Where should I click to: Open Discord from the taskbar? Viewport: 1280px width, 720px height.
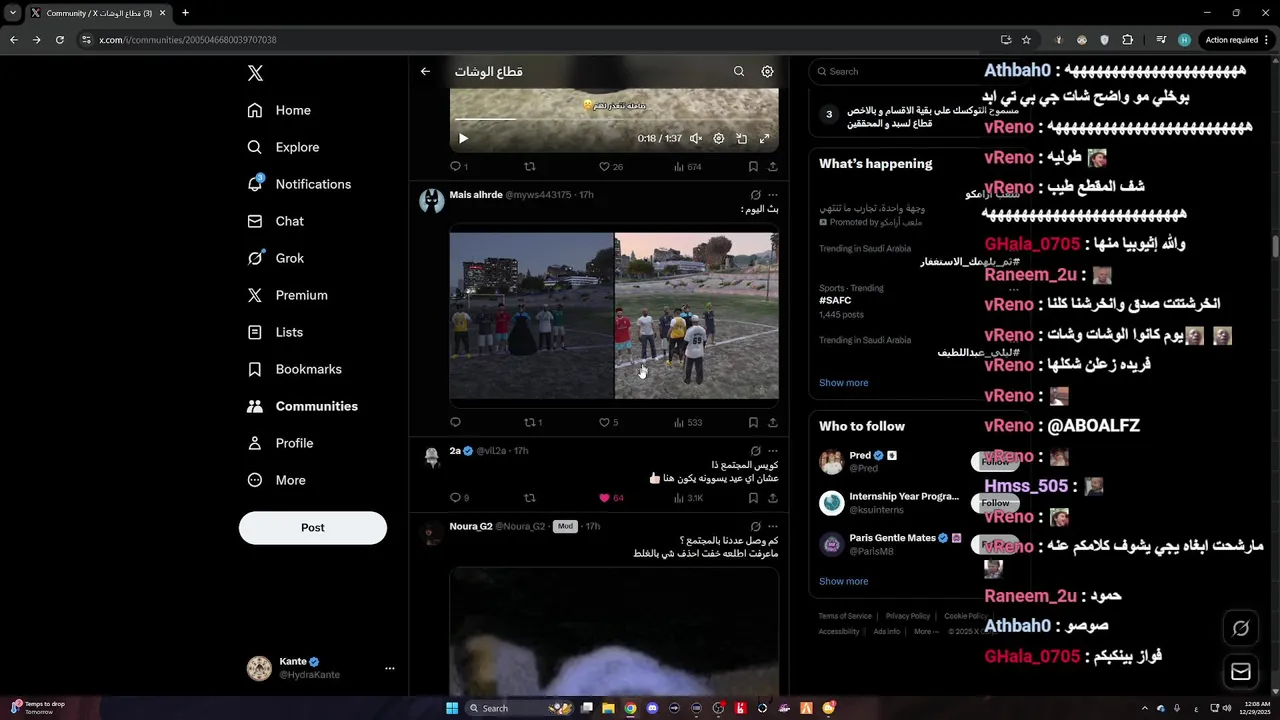pyautogui.click(x=653, y=708)
